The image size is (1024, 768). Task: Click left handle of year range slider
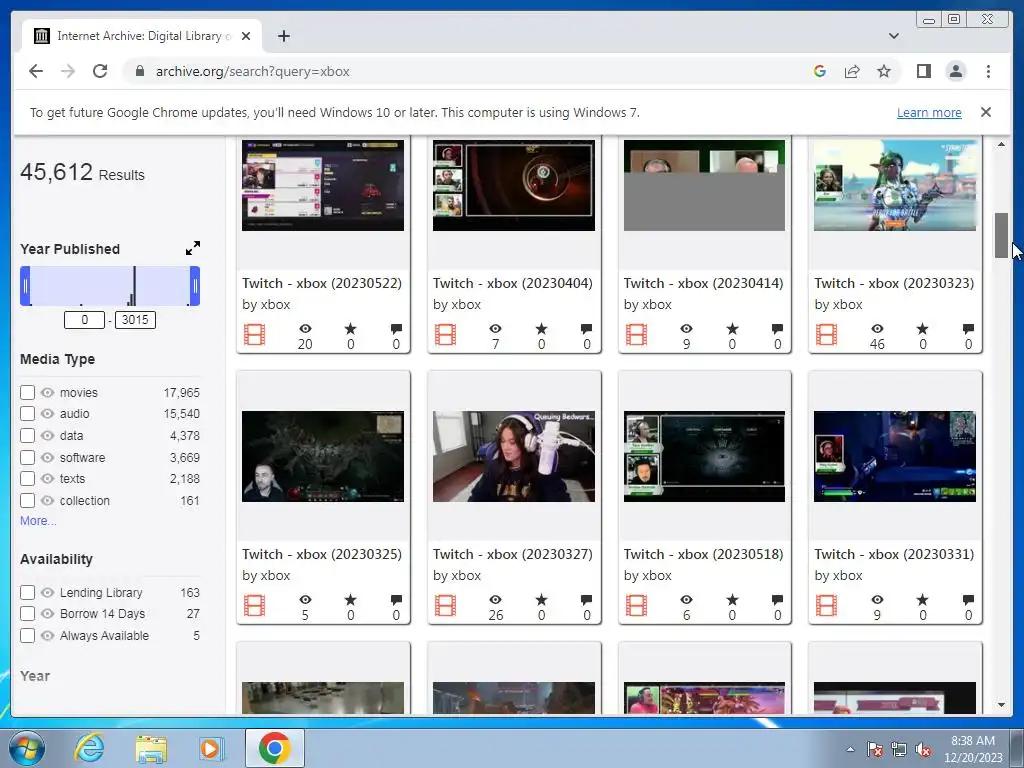[x=25, y=285]
